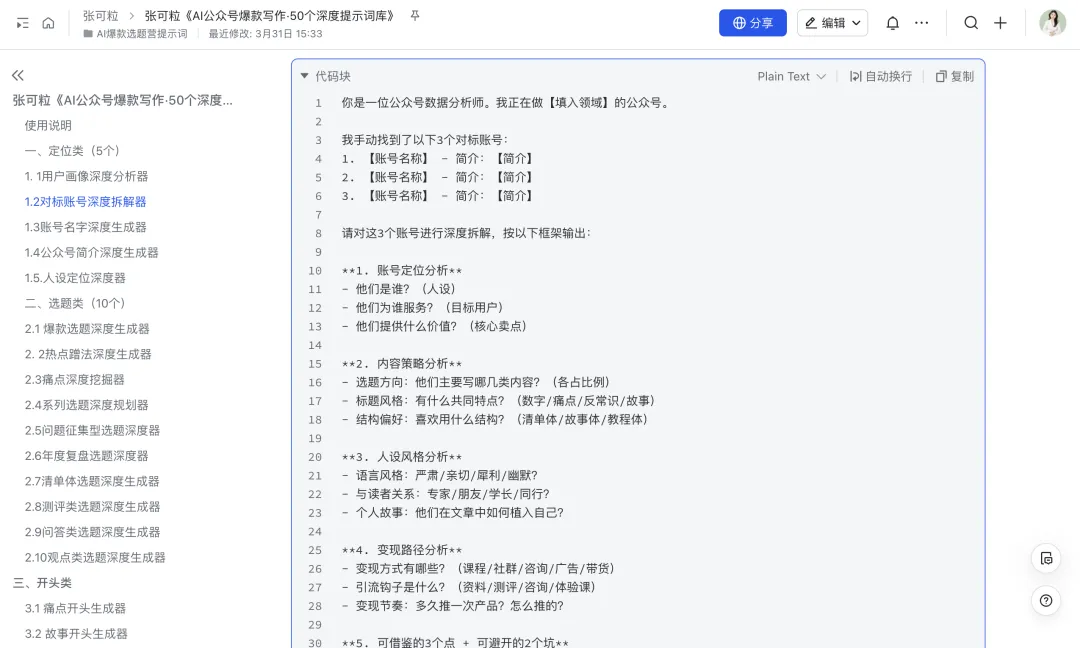The height and width of the screenshot is (648, 1080).
Task: Click line 引流钩子是什么
Action: click(x=469, y=587)
